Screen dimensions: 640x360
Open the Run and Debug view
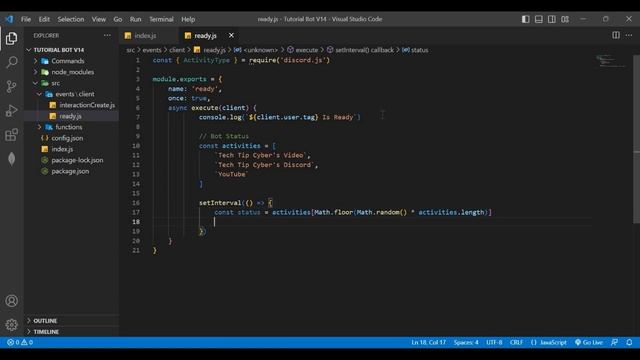click(x=11, y=110)
